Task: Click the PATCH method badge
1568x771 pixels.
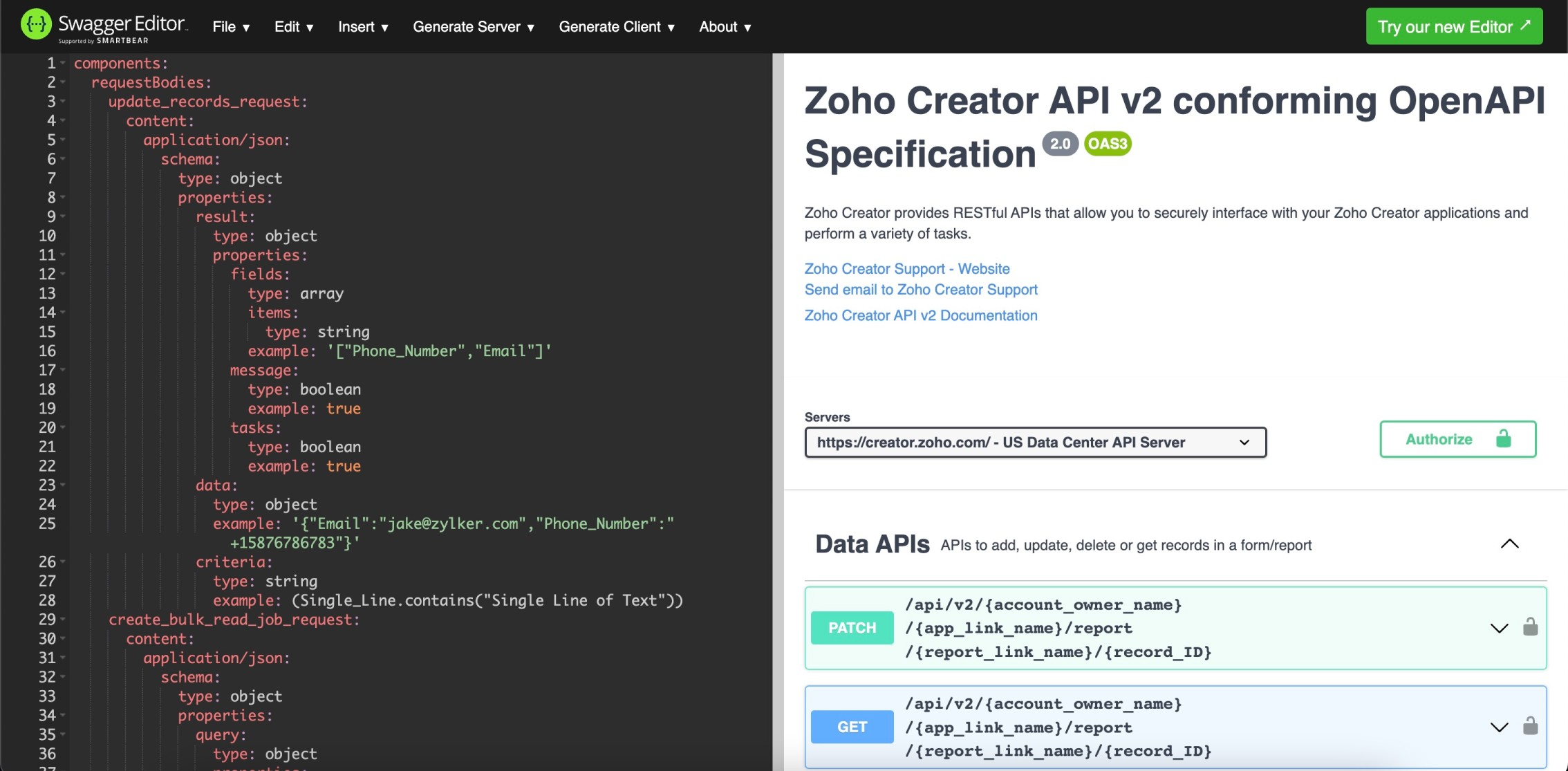Action: tap(852, 628)
